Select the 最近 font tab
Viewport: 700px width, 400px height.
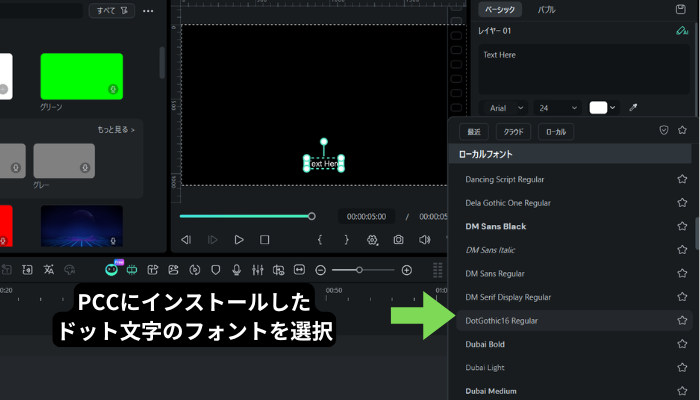[474, 132]
